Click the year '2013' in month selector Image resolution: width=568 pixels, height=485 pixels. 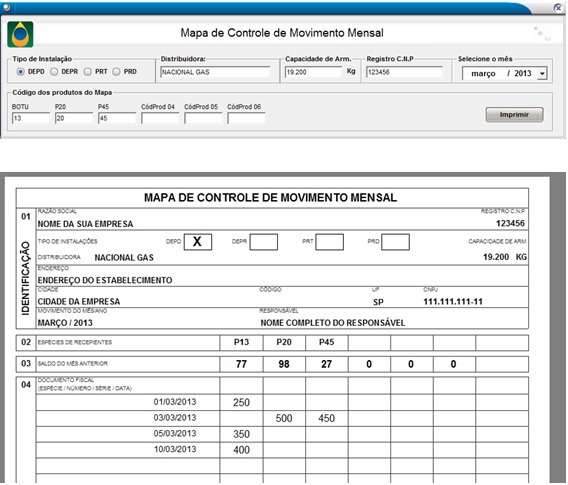coord(523,74)
